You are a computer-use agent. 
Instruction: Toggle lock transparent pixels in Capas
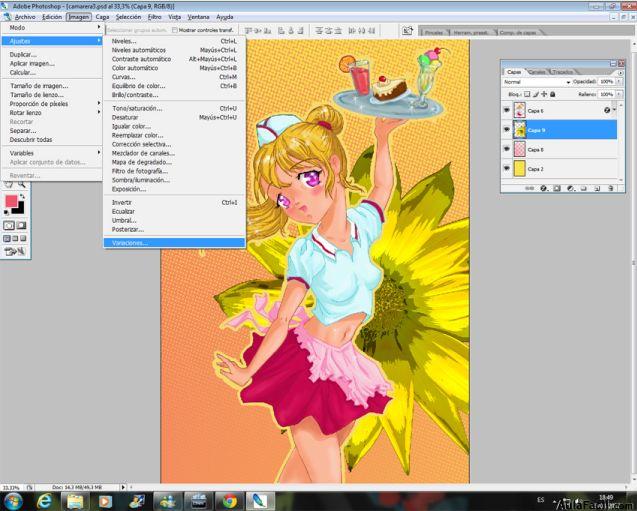tap(527, 94)
